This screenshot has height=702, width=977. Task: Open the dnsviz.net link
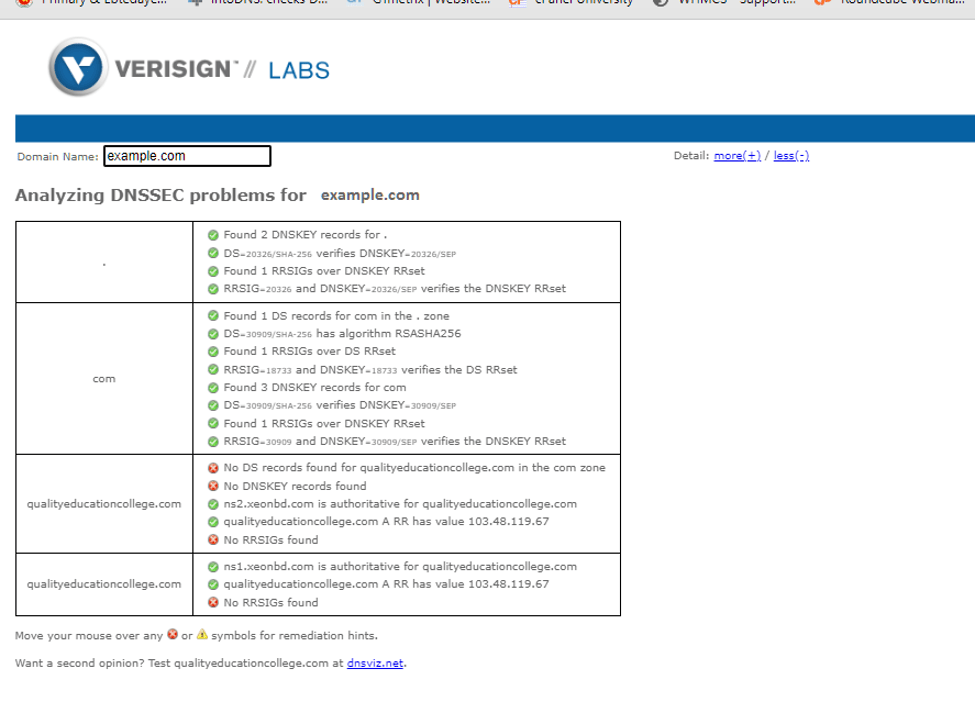(x=375, y=663)
